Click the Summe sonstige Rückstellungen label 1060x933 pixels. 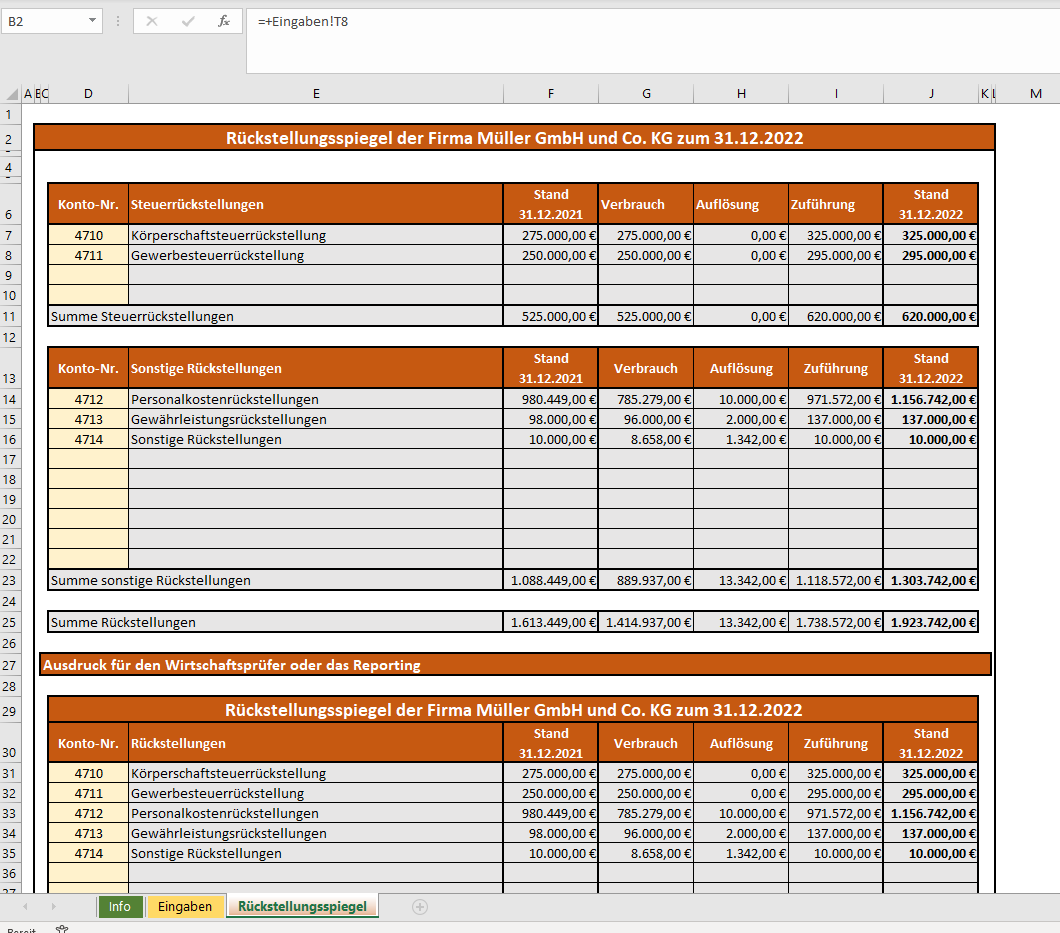[276, 580]
